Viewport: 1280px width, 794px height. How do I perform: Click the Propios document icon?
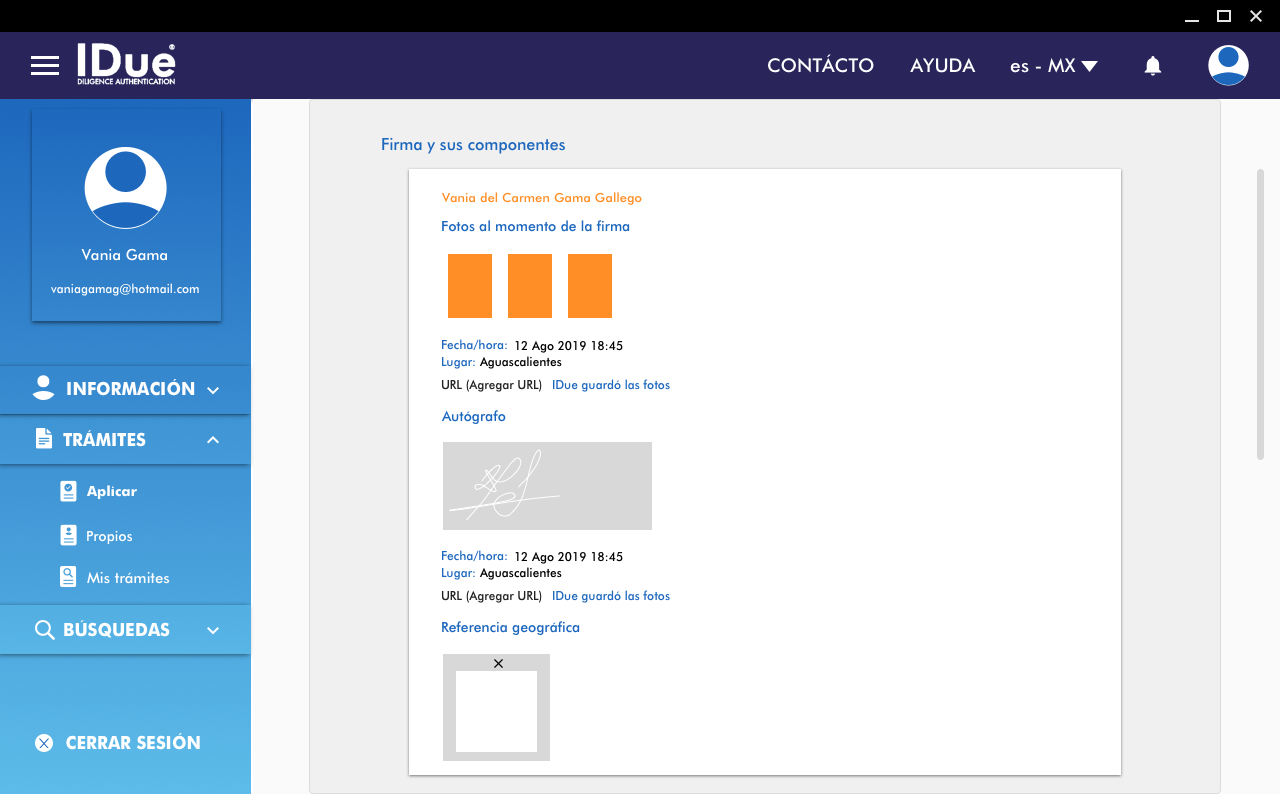68,536
